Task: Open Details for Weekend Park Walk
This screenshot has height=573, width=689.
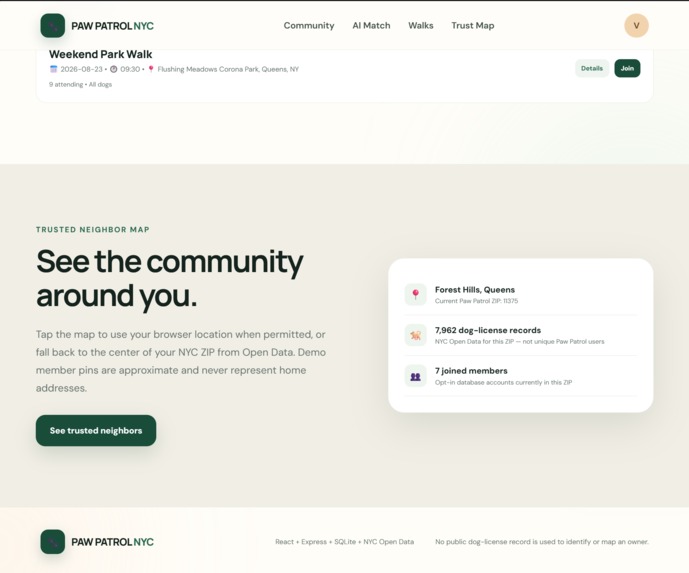Action: pos(592,68)
